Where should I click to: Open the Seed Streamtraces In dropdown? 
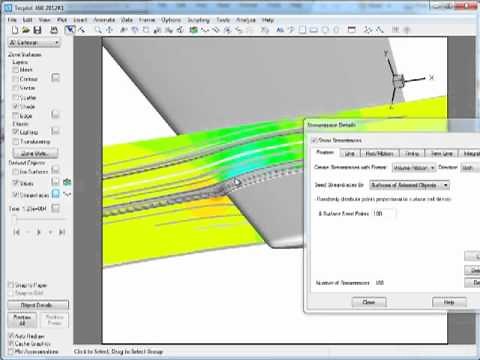(x=409, y=185)
